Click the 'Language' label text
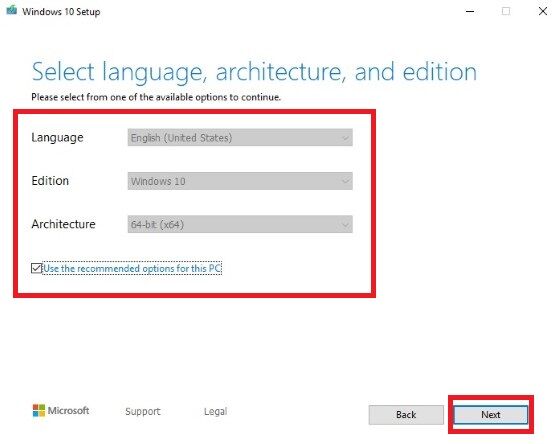 click(58, 138)
